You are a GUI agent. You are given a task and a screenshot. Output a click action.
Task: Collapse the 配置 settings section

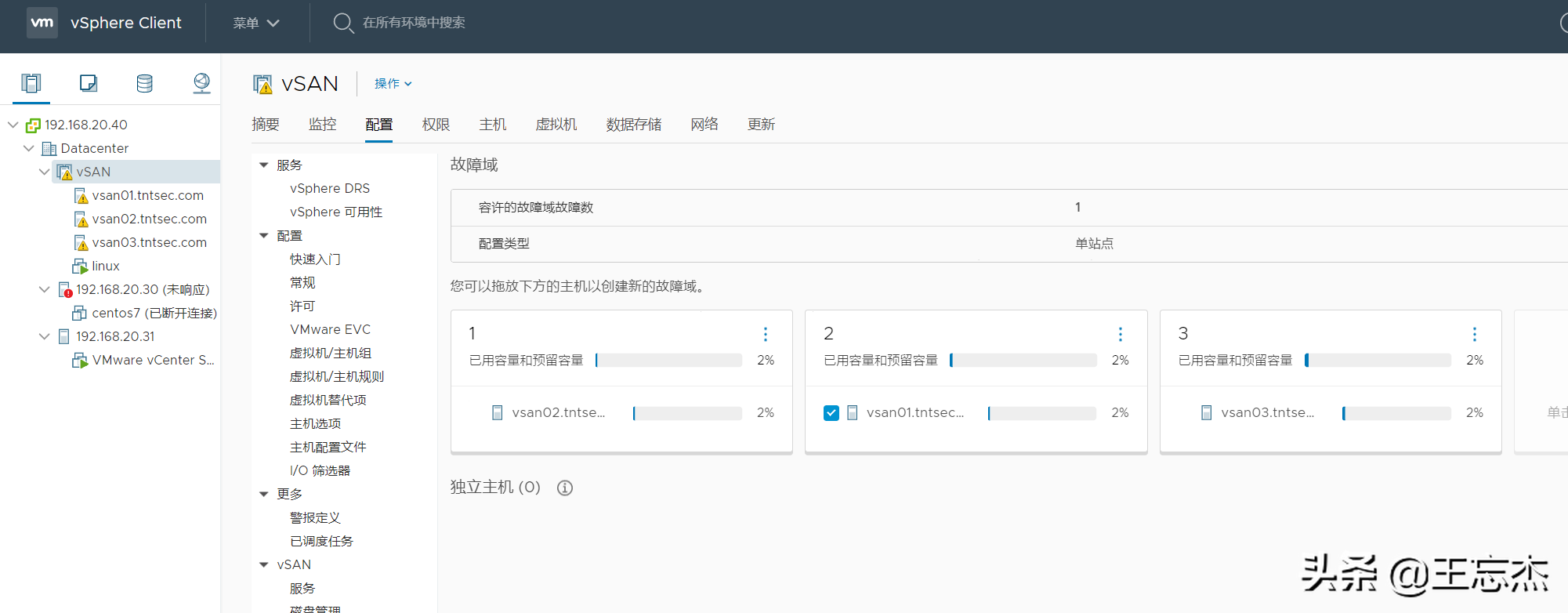264,235
